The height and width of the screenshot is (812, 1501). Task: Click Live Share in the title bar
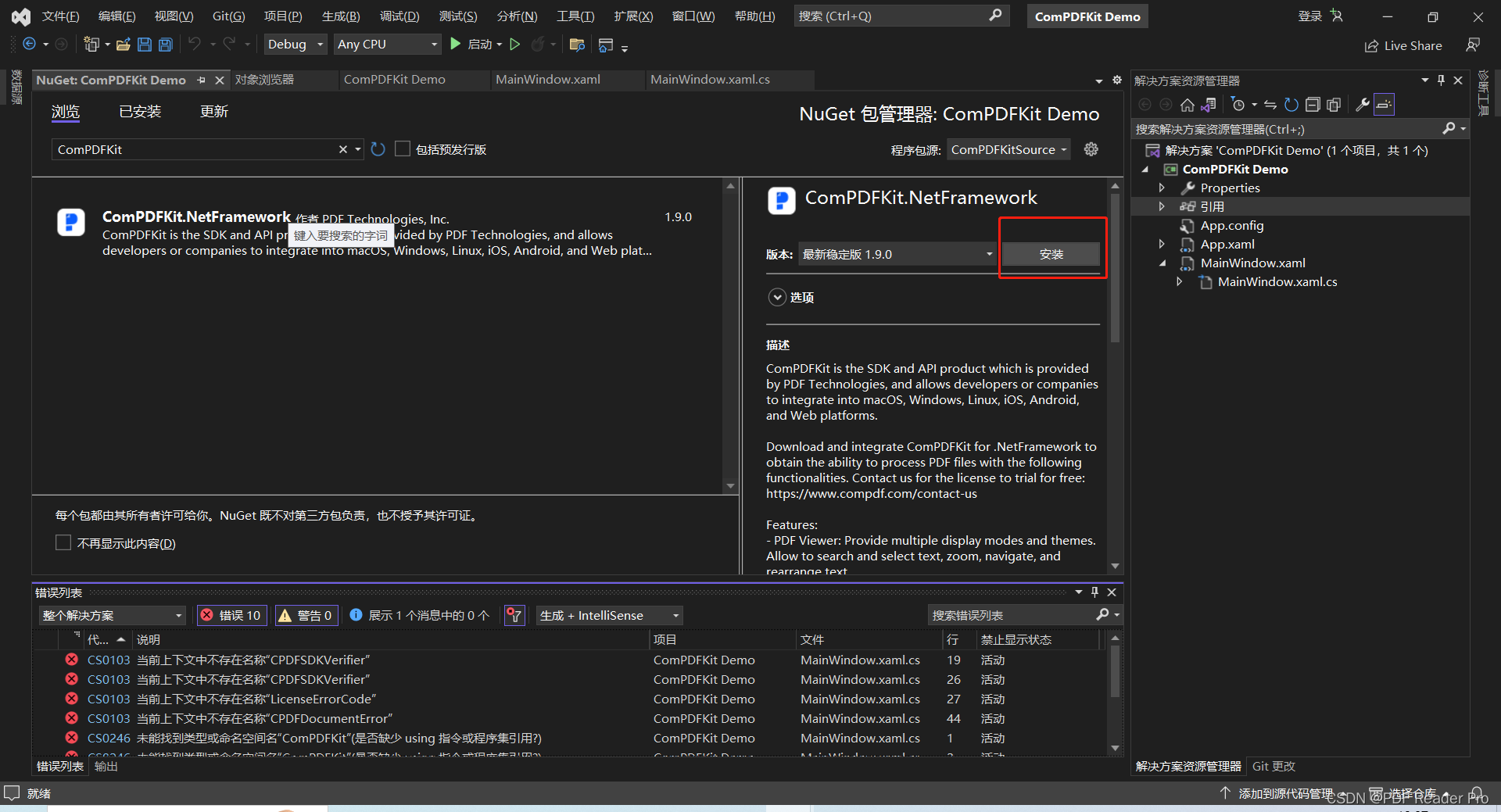1404,46
